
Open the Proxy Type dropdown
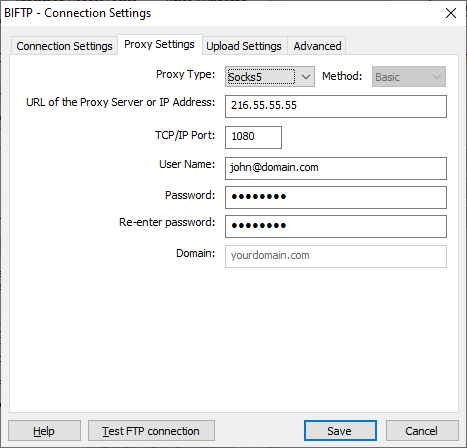pos(270,77)
